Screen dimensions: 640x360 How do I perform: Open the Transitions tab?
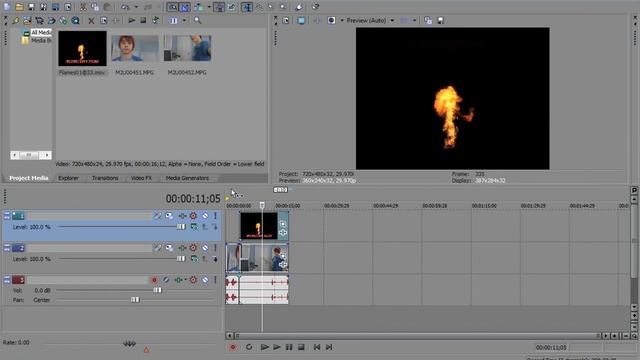coord(105,178)
